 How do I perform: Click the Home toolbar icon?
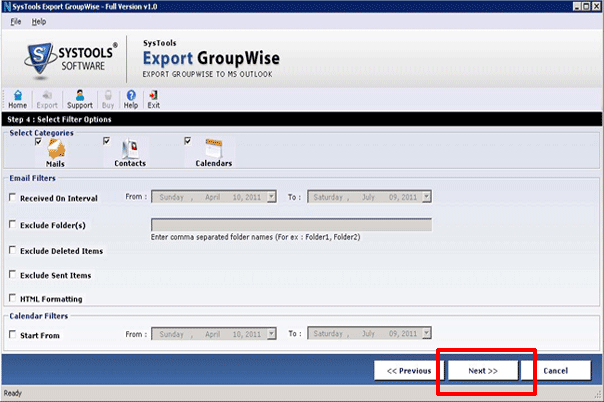[17, 96]
